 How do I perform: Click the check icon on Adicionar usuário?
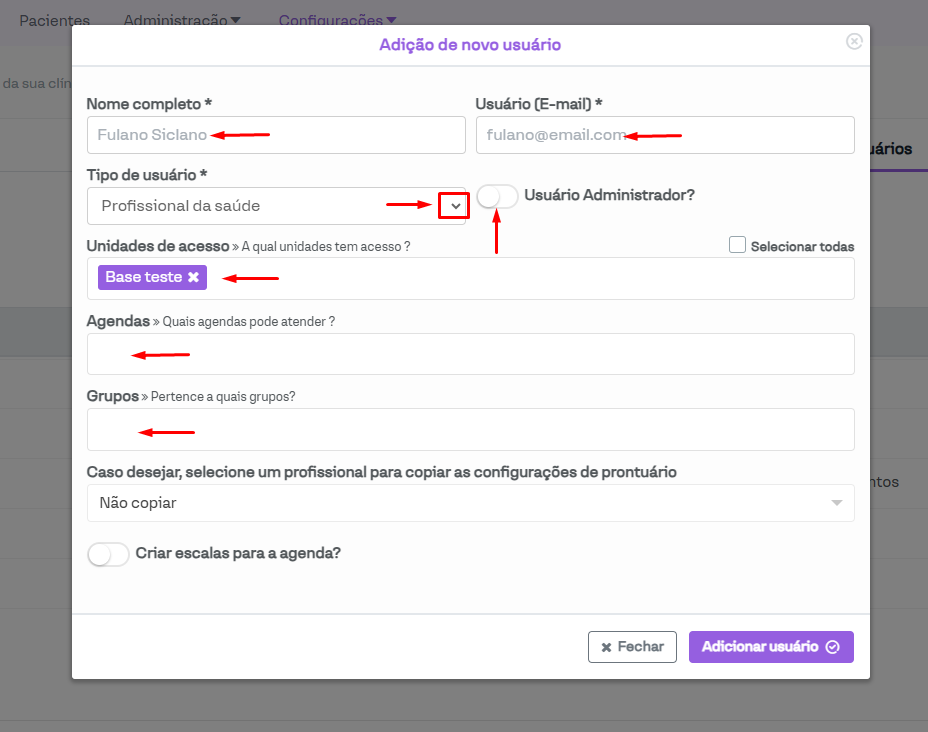pyautogui.click(x=833, y=647)
